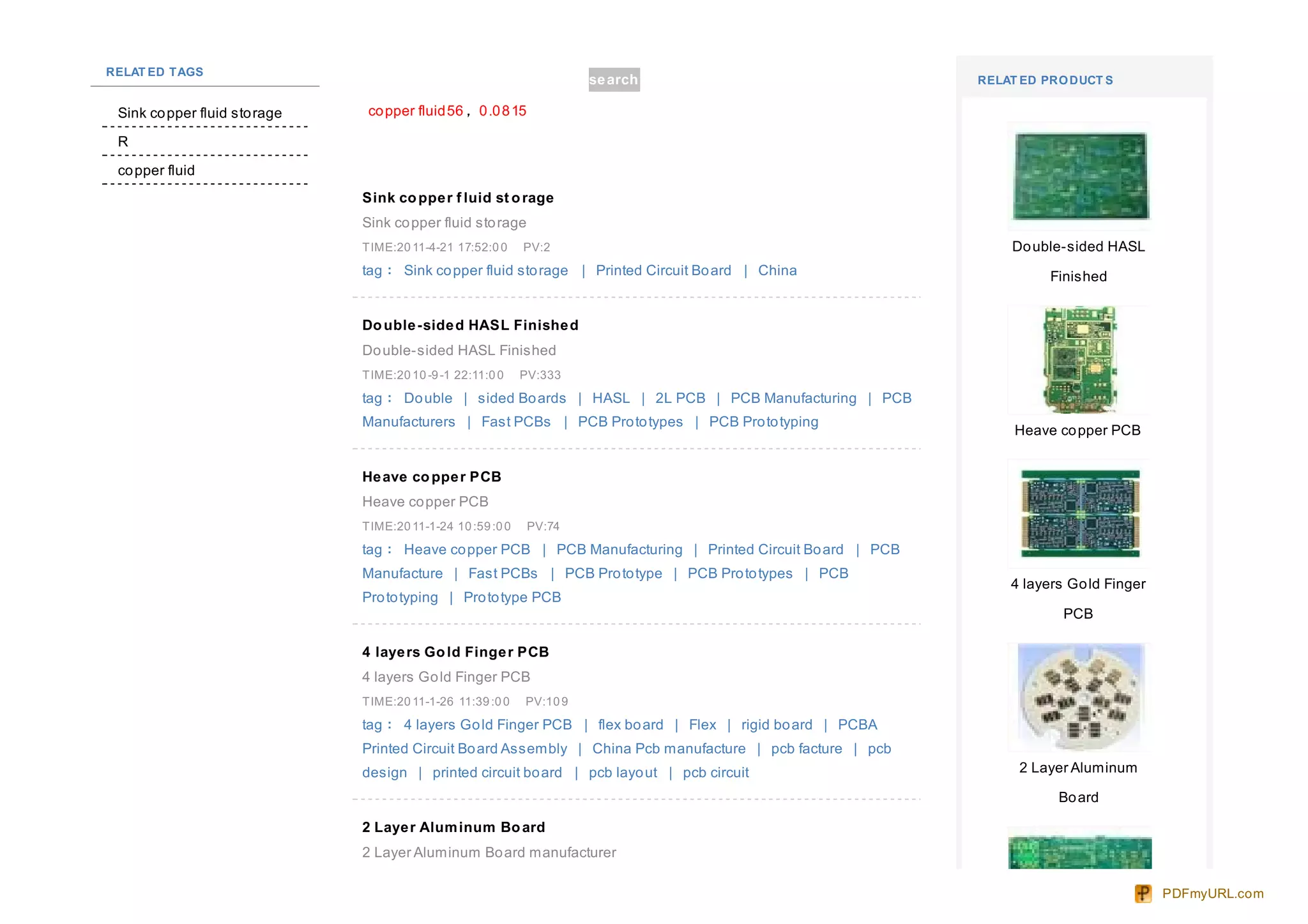1308x924 pixels.
Task: Click the PDFmyURL logo icon
Action: [1143, 893]
